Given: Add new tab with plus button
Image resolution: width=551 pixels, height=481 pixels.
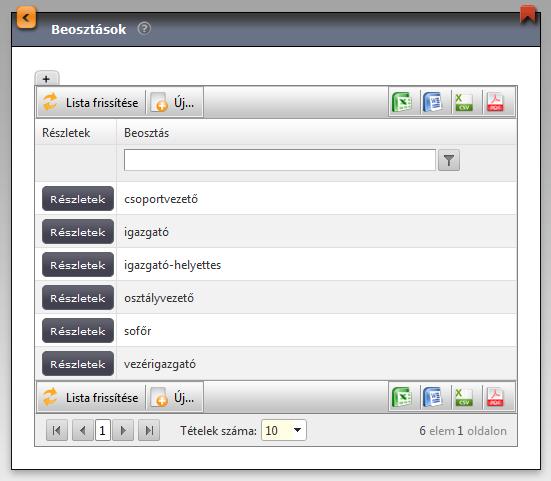Looking at the screenshot, I should pyautogui.click(x=47, y=78).
